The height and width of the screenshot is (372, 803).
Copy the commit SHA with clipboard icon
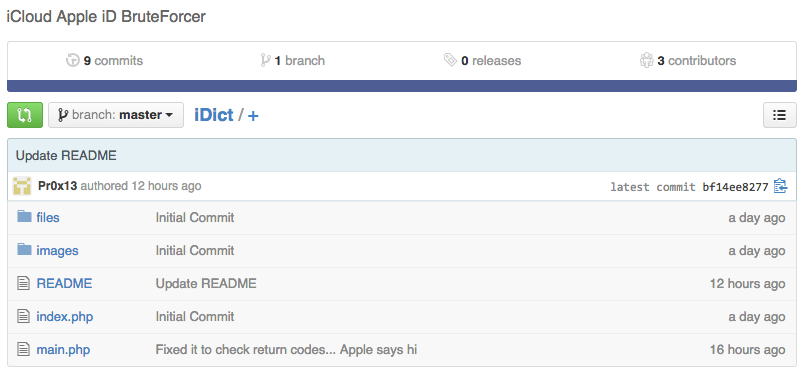780,186
